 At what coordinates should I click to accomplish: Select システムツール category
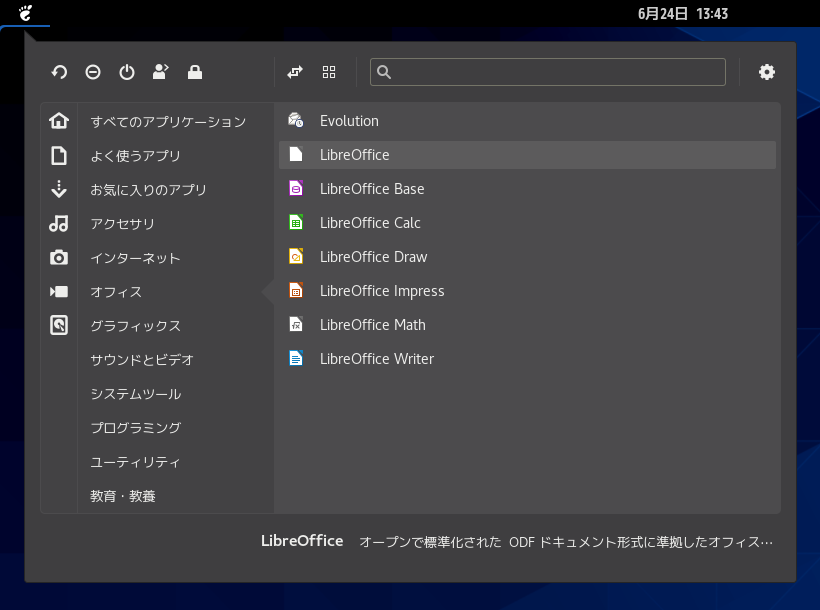click(x=135, y=394)
